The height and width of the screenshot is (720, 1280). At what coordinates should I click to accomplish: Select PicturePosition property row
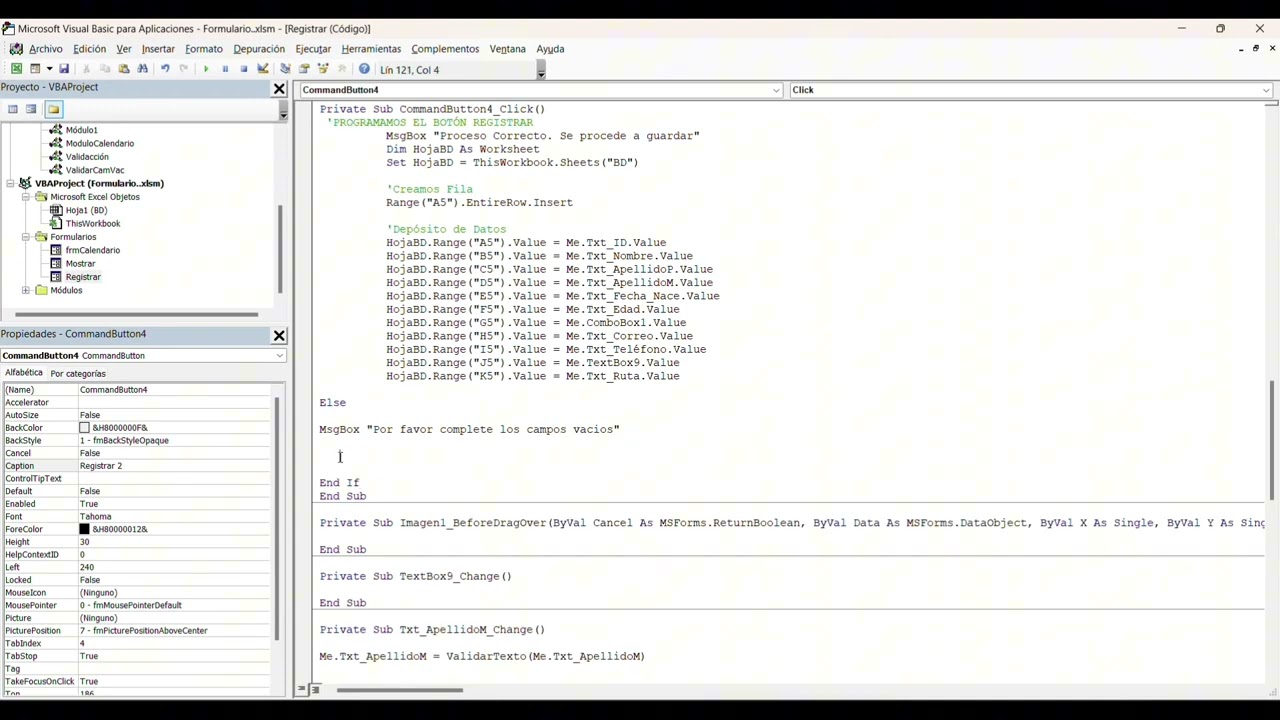pyautogui.click(x=137, y=631)
